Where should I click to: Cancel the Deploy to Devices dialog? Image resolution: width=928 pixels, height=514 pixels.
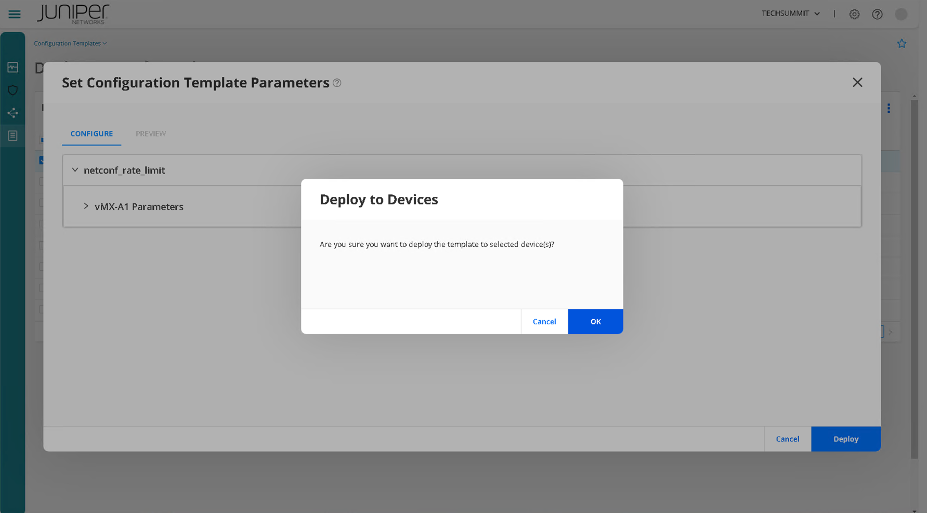[x=544, y=322]
